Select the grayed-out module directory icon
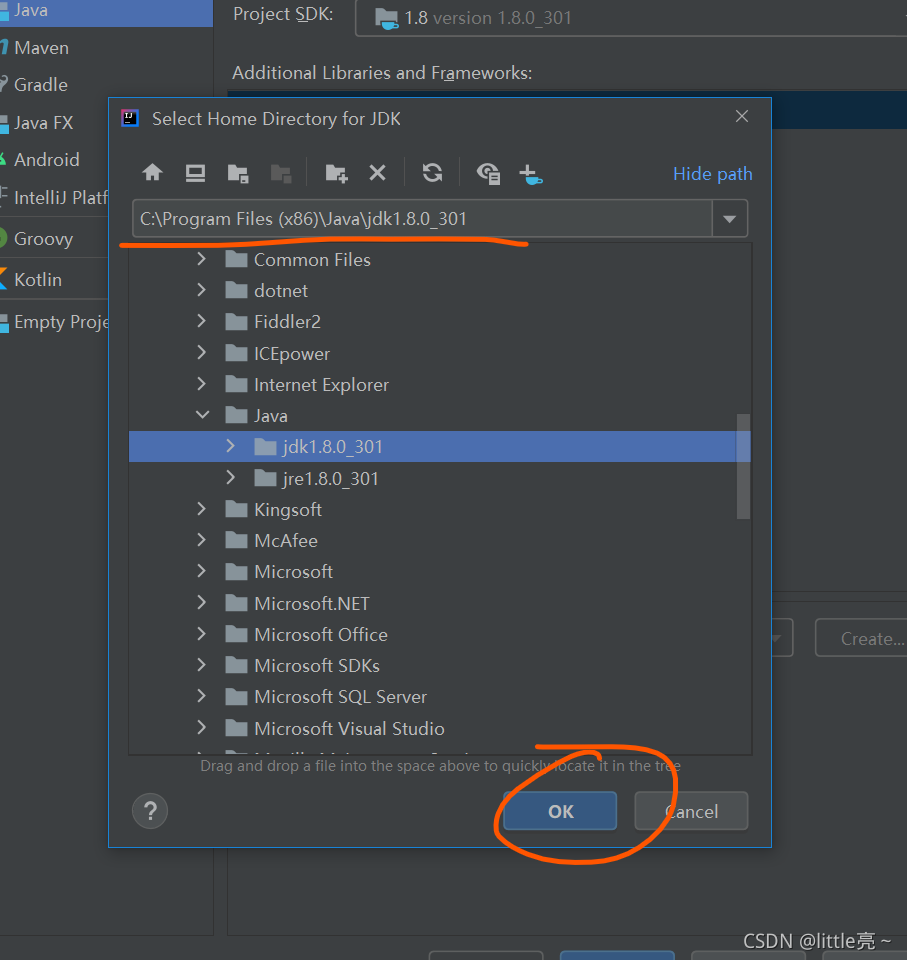This screenshot has height=960, width=907. coord(281,173)
